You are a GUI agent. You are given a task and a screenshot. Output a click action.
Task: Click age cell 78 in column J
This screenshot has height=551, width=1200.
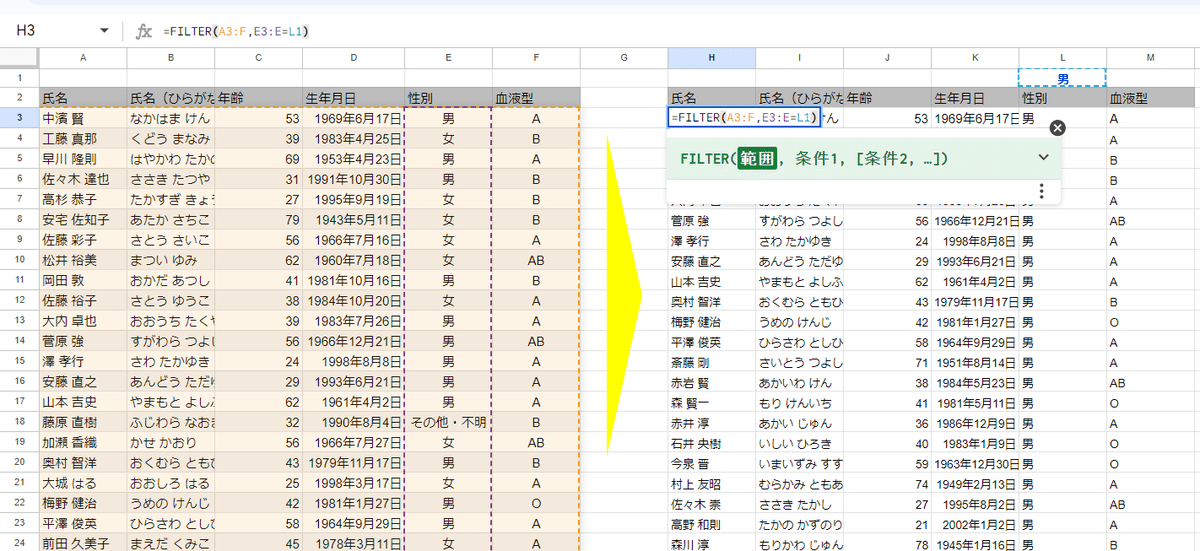(888, 543)
